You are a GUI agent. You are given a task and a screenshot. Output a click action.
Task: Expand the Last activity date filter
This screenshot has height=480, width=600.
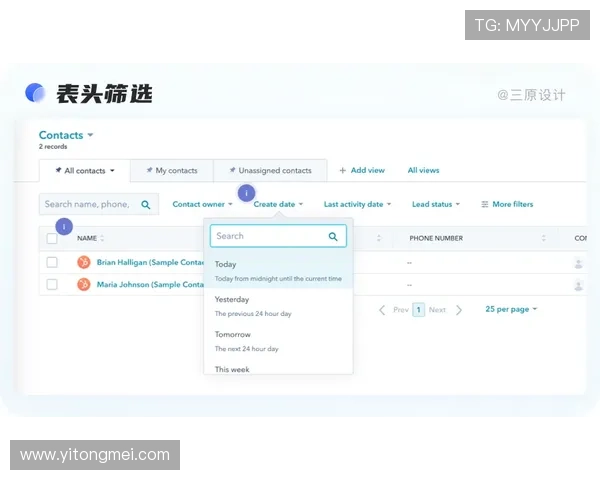tap(357, 204)
